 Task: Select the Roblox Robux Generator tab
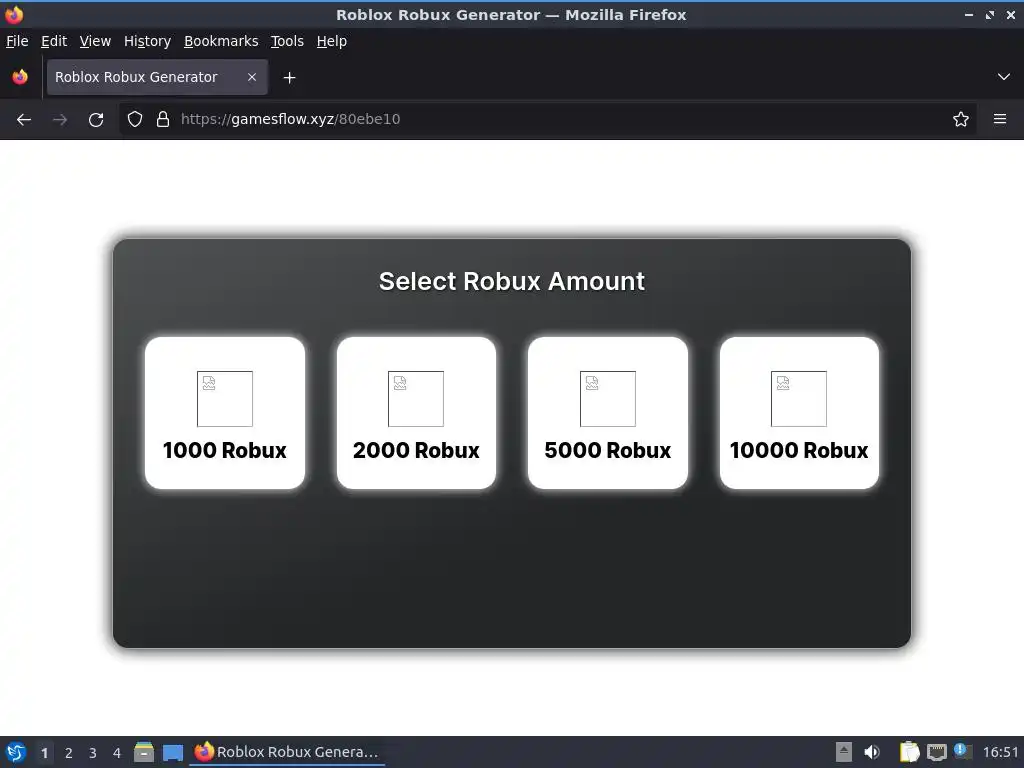click(157, 77)
